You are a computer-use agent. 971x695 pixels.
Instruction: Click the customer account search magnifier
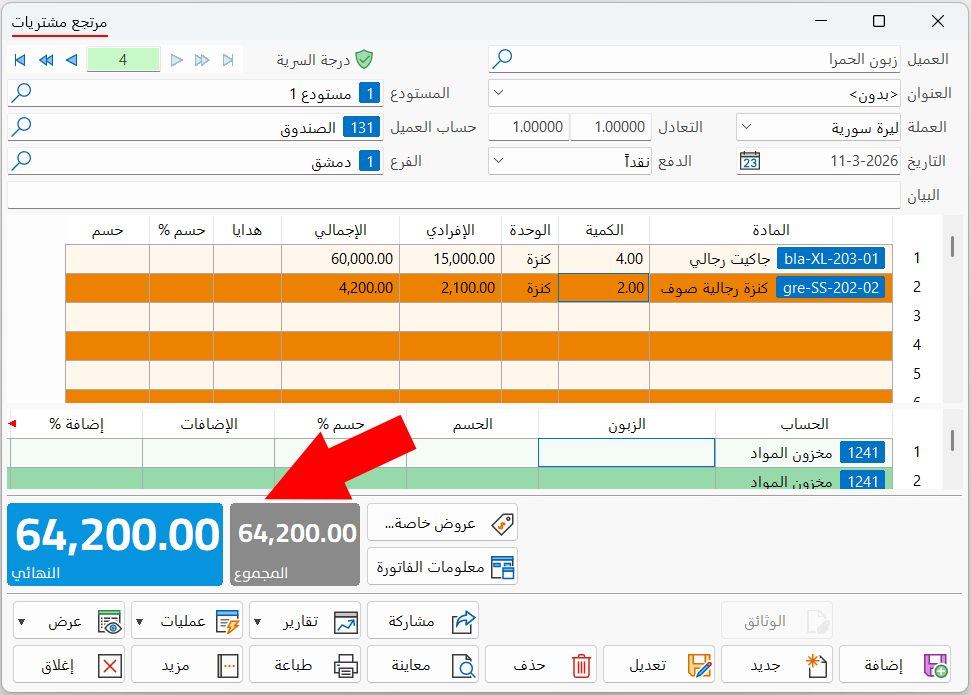pyautogui.click(x=22, y=127)
